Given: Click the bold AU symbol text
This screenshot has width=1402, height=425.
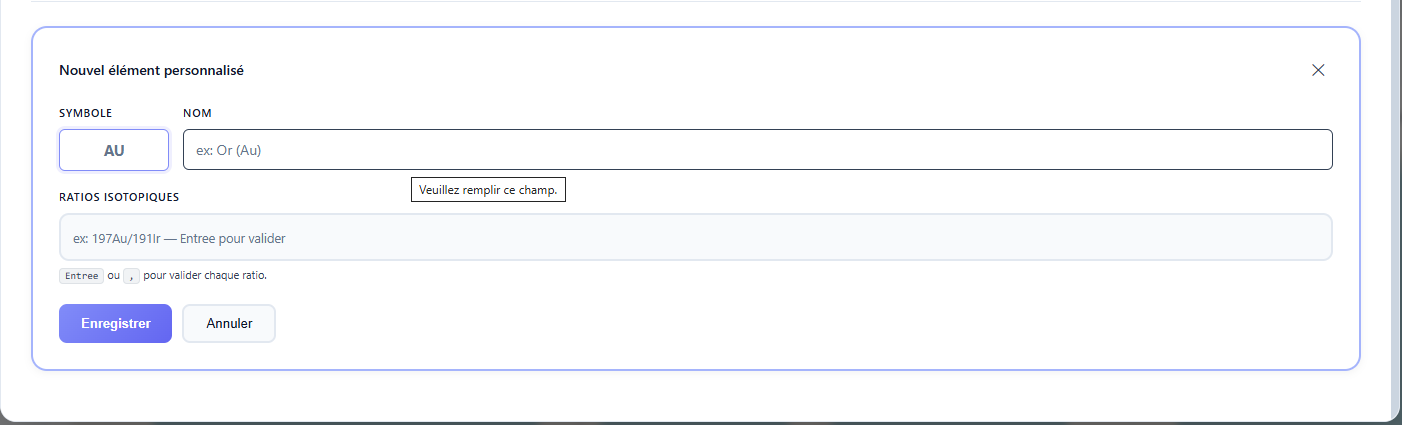Looking at the screenshot, I should coord(114,150).
